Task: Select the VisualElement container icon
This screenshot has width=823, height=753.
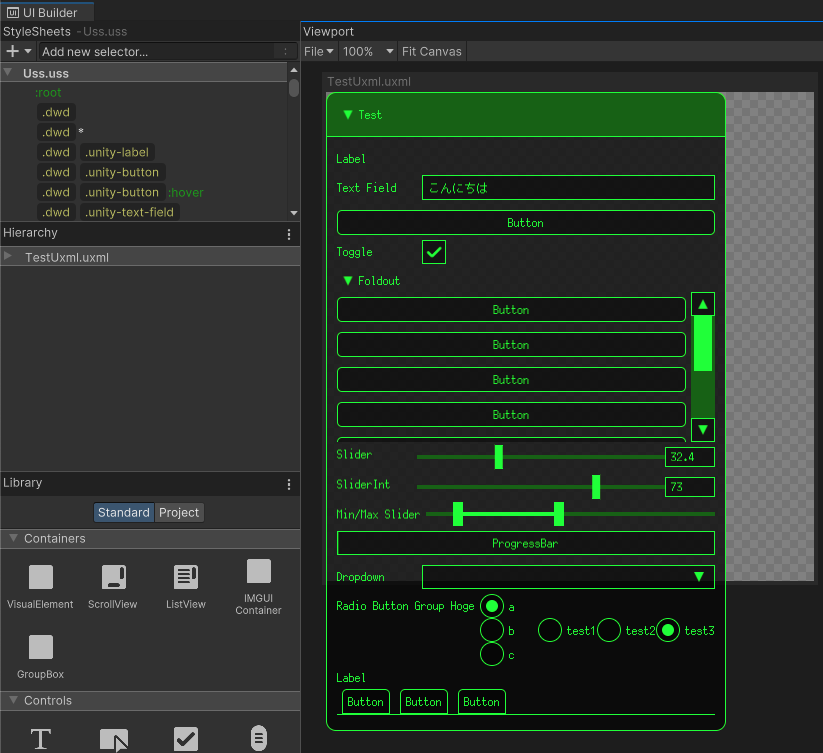Action: 40,578
